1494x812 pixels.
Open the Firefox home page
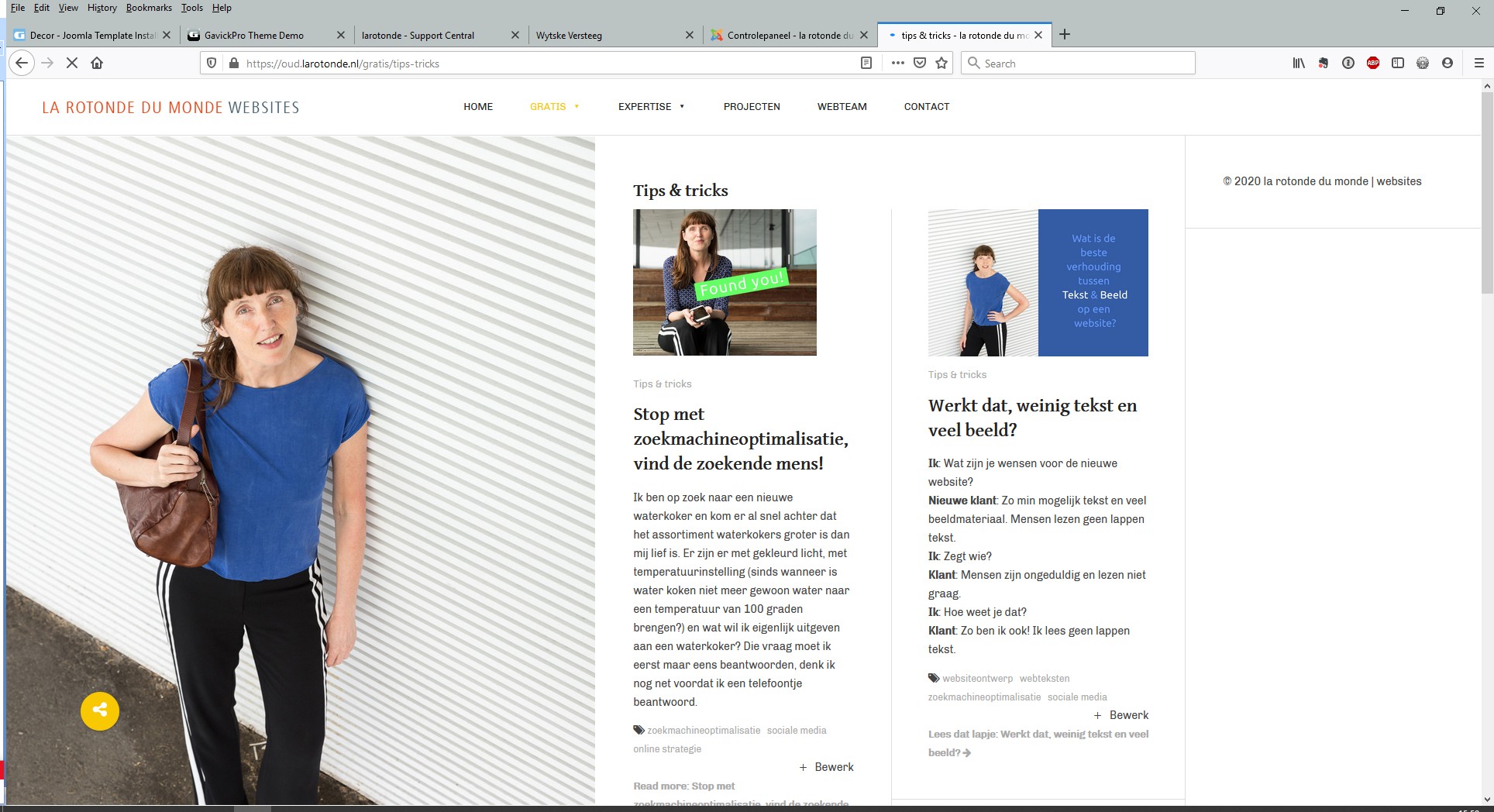click(x=97, y=64)
